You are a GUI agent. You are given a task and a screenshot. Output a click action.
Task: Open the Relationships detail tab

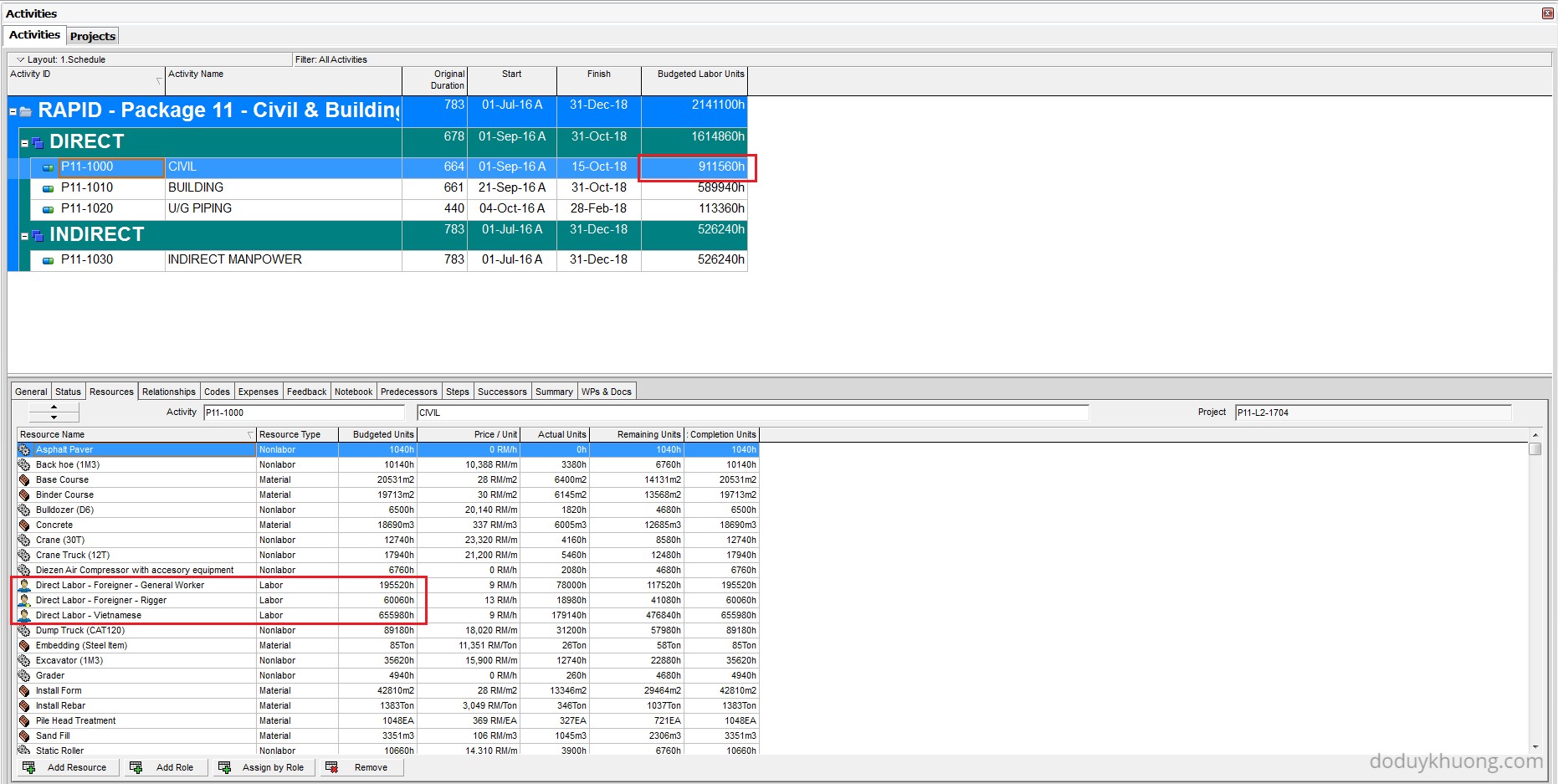168,392
